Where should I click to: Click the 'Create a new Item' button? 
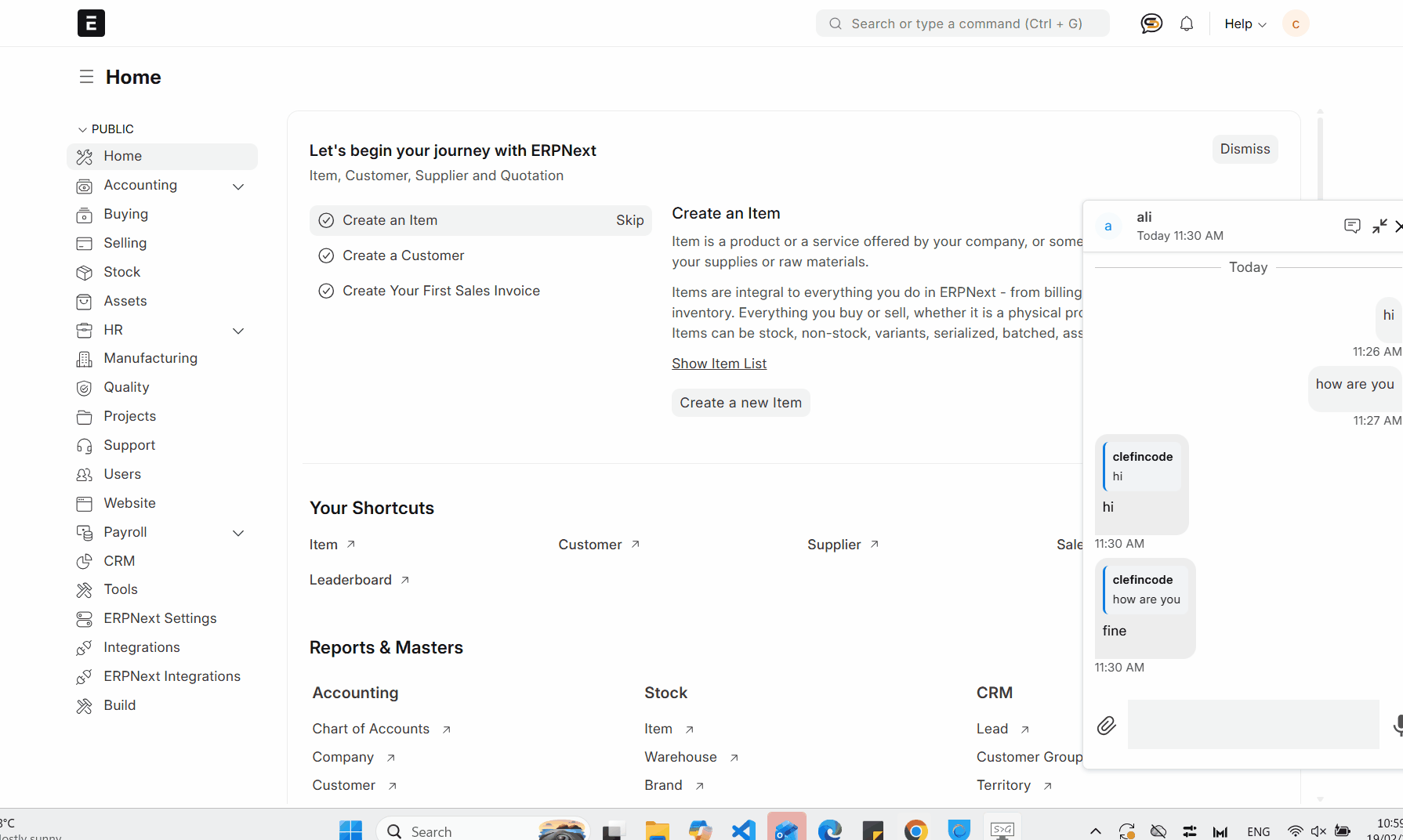point(741,403)
